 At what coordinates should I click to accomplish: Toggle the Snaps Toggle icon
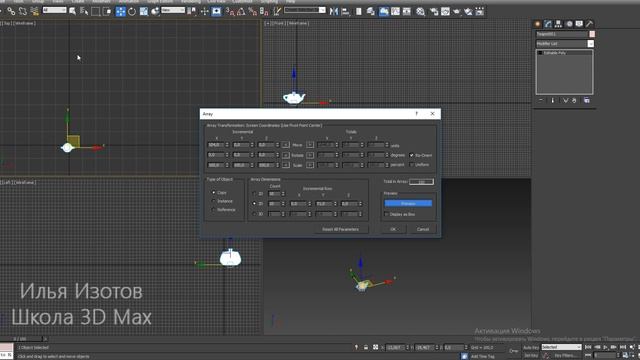[x=230, y=11]
